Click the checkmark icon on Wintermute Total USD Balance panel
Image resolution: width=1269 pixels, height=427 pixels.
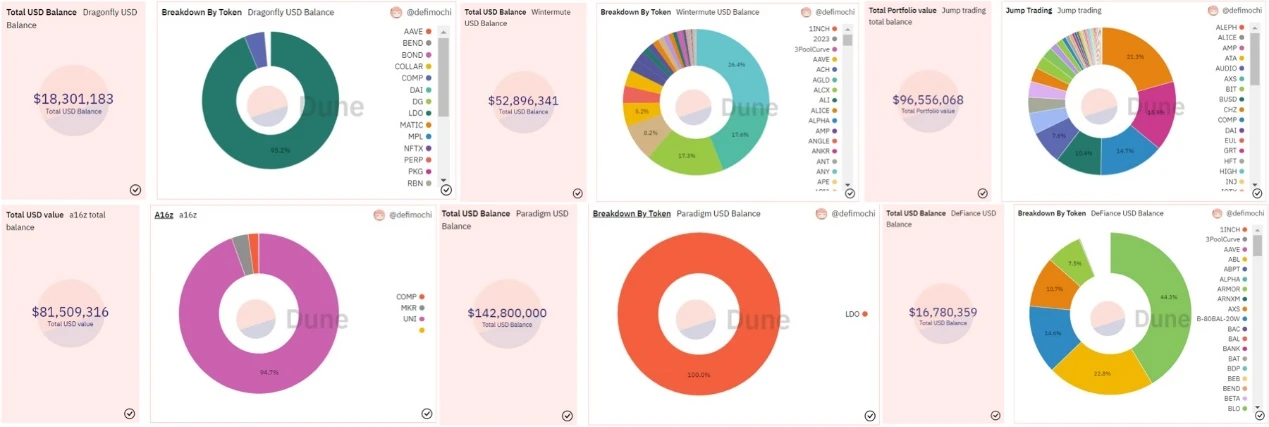[577, 193]
